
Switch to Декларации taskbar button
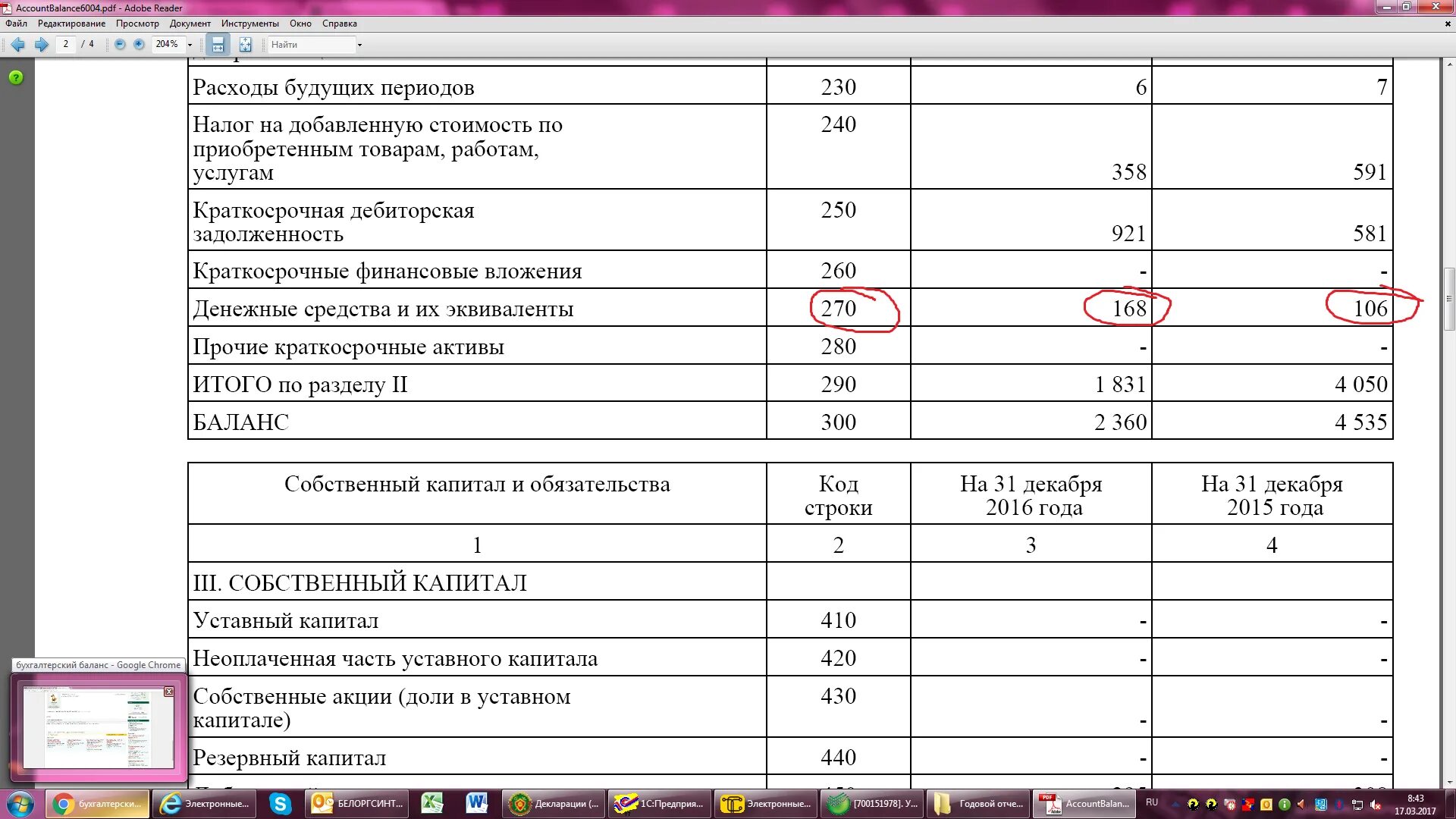[x=554, y=804]
